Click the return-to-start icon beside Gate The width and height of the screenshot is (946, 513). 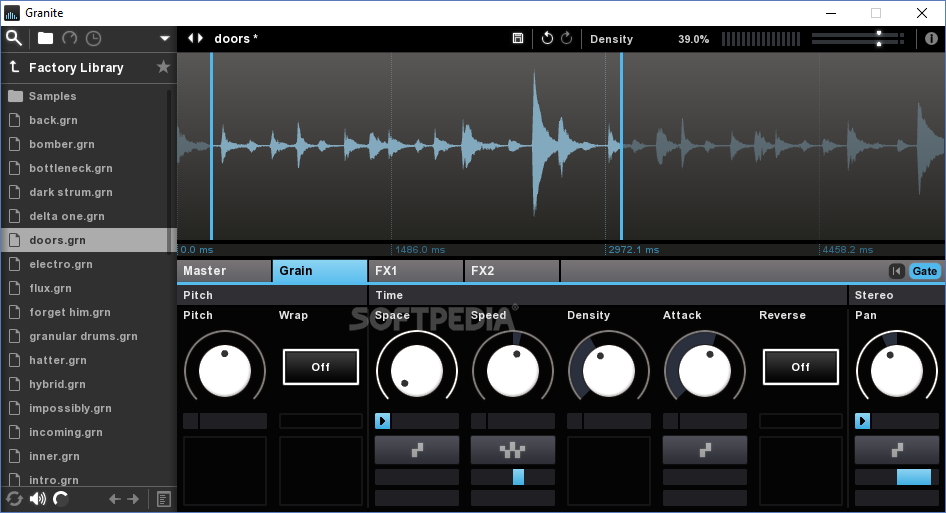pyautogui.click(x=897, y=272)
